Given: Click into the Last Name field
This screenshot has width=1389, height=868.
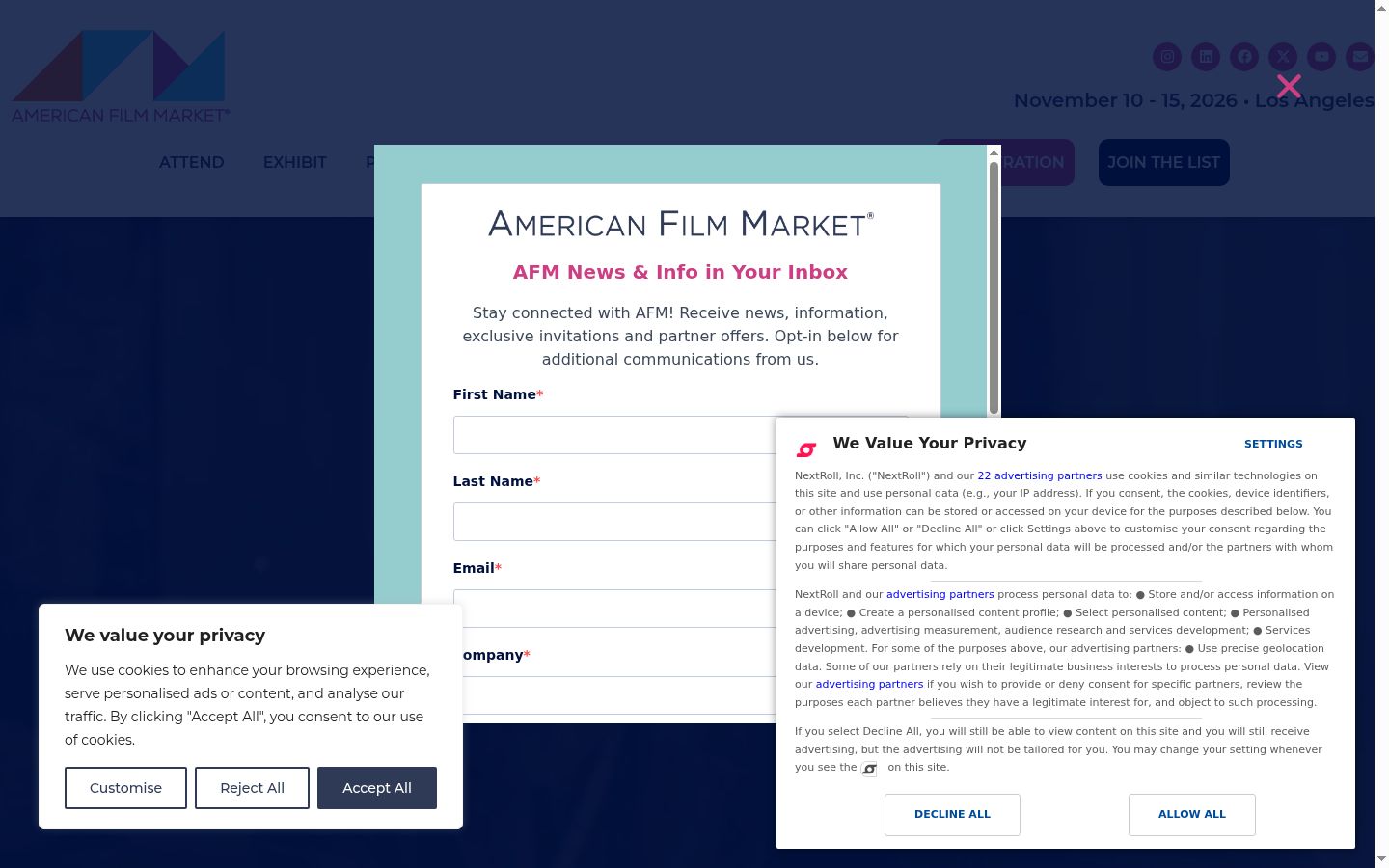Looking at the screenshot, I should click(614, 522).
